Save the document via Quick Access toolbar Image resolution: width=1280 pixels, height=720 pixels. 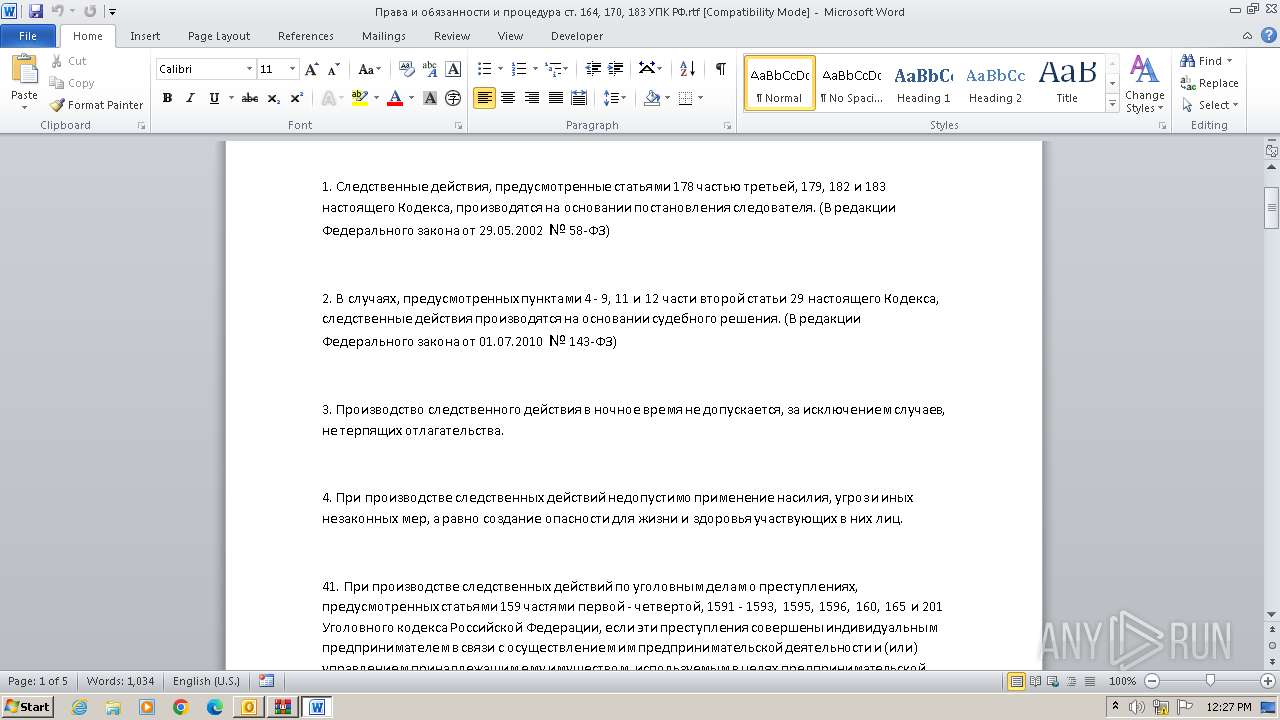(x=36, y=12)
